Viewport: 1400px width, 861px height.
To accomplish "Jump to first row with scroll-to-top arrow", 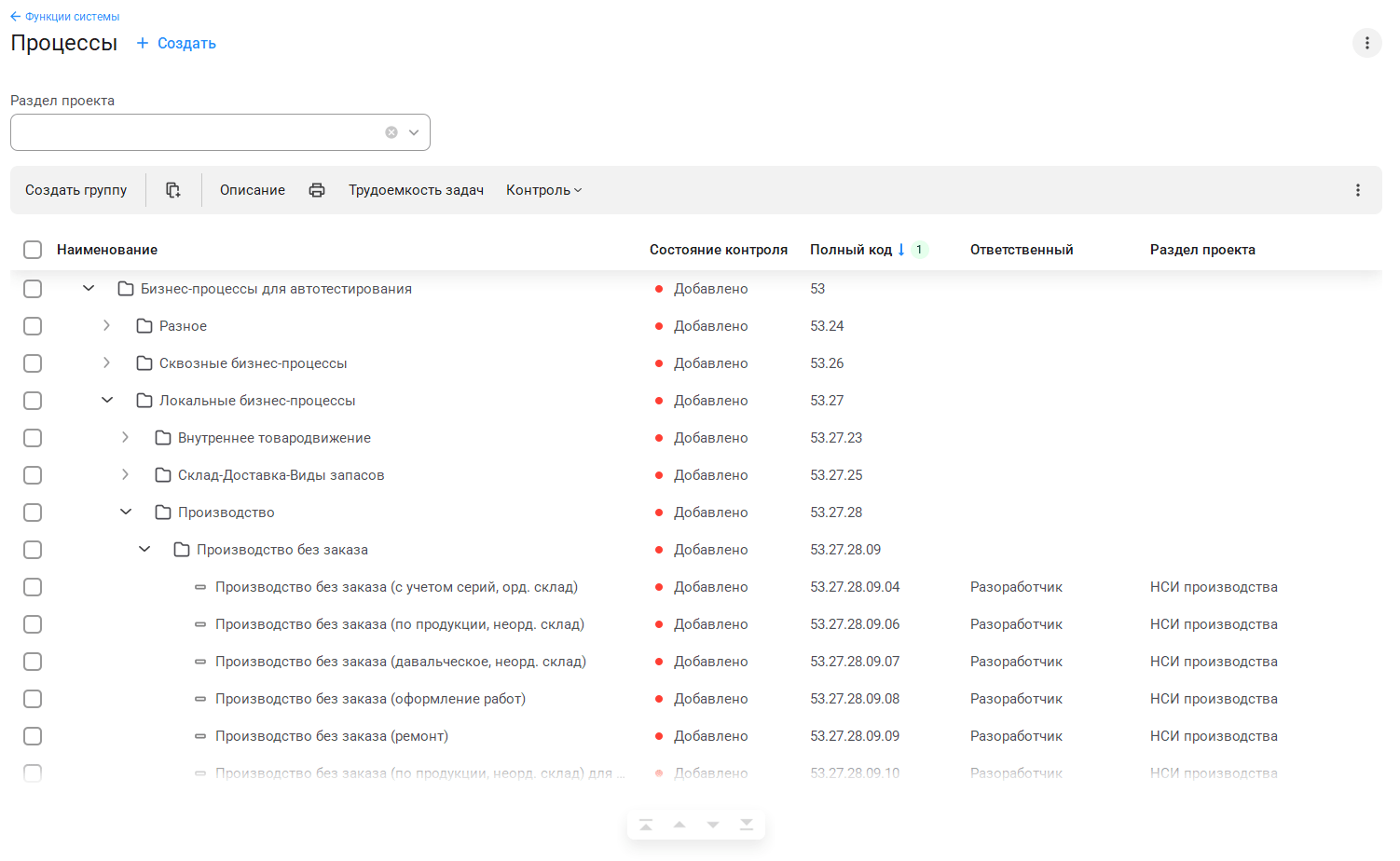I will click(x=646, y=825).
